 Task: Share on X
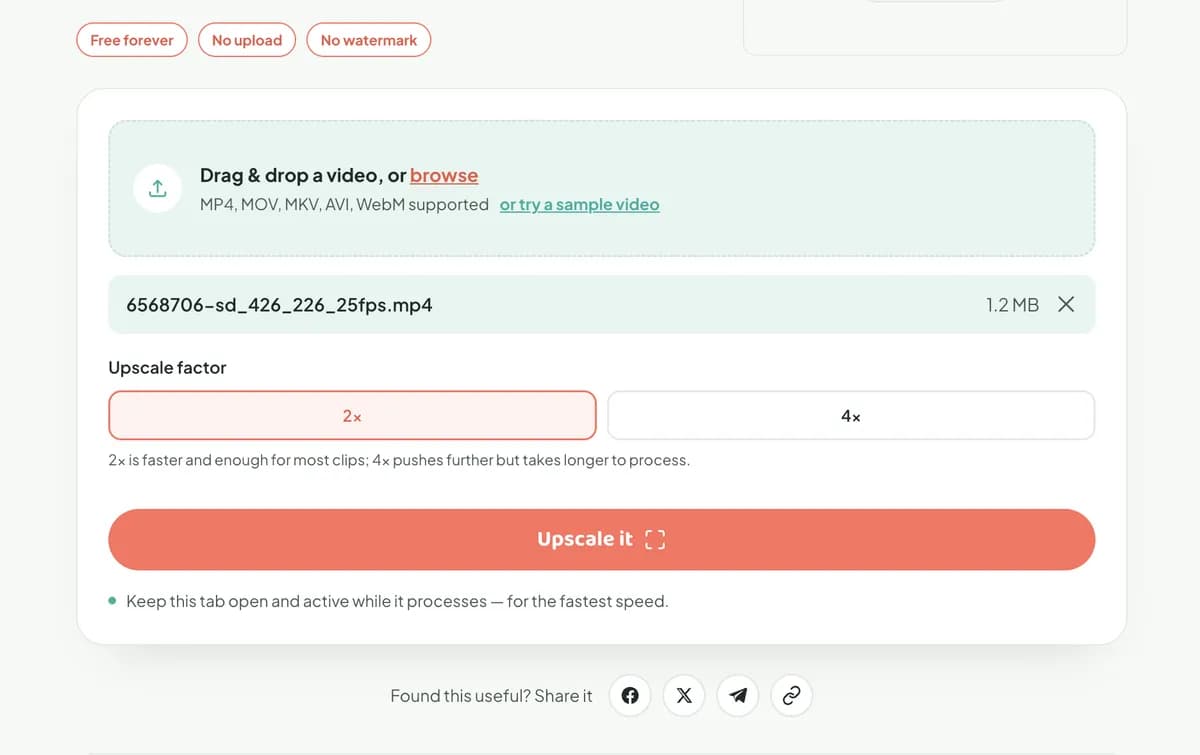pyautogui.click(x=684, y=695)
